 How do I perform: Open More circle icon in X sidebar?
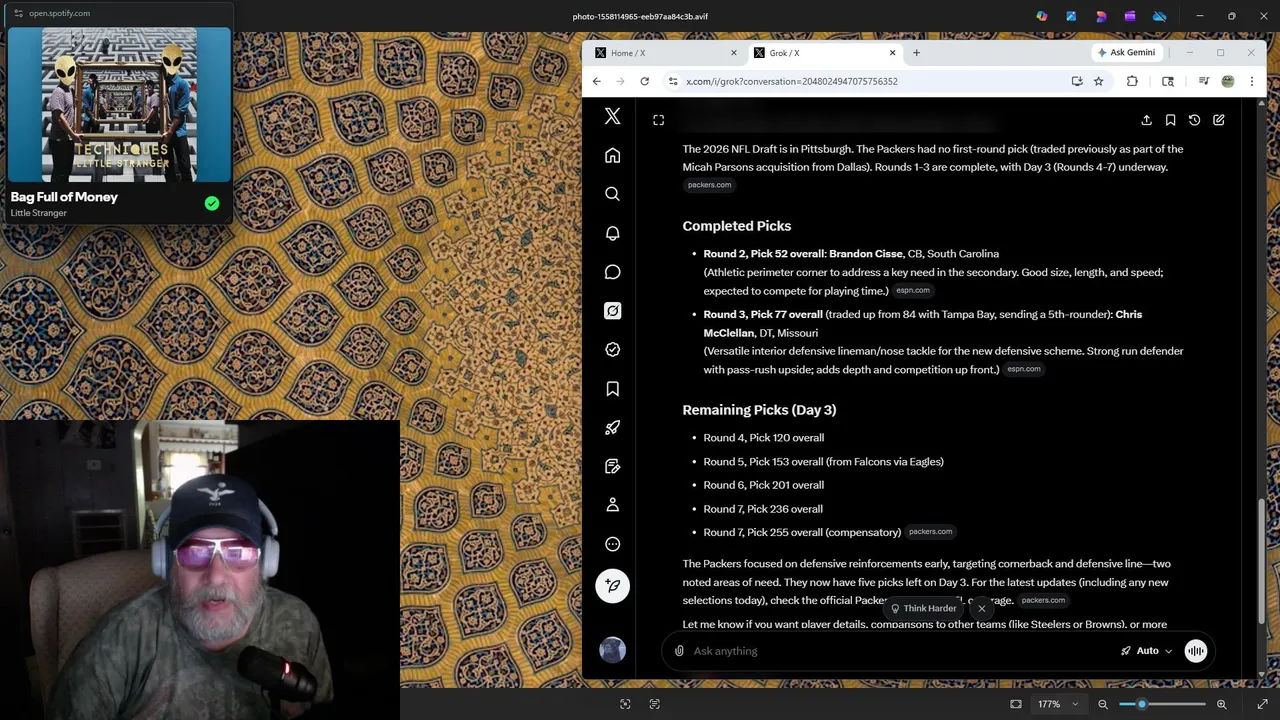click(612, 545)
